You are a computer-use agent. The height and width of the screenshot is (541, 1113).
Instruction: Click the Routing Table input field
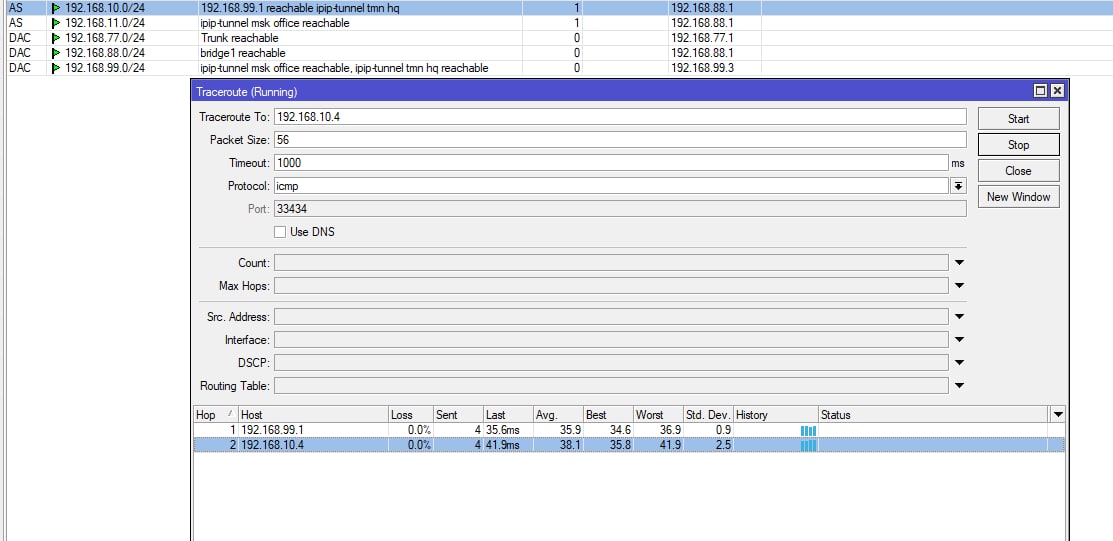click(x=610, y=386)
